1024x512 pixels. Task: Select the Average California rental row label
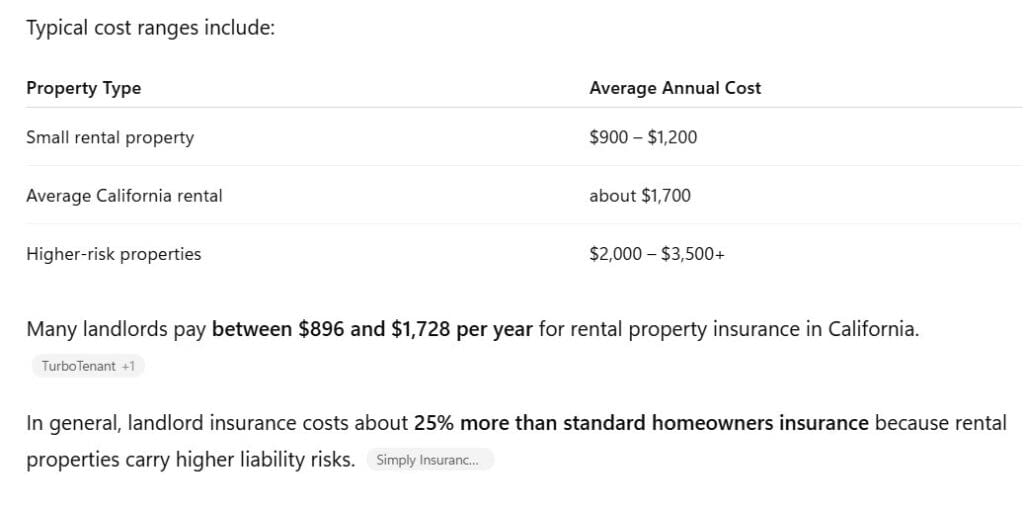(x=125, y=195)
